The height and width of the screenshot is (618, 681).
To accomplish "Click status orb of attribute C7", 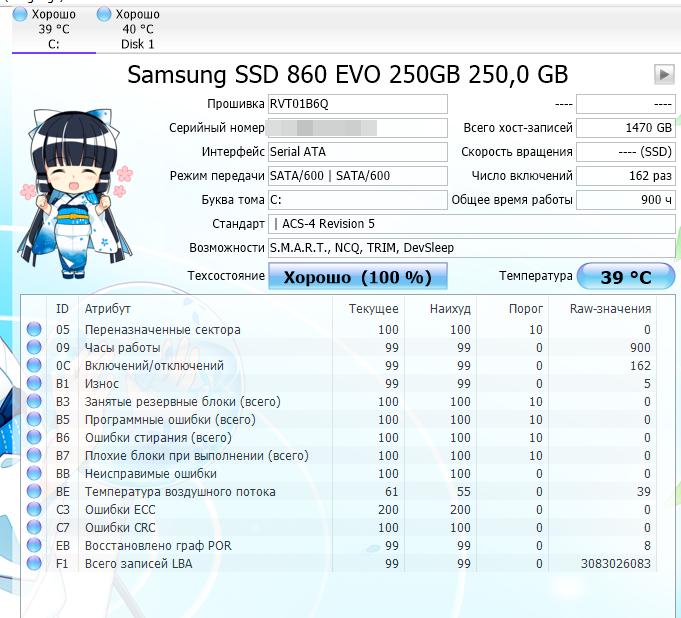I will point(34,528).
